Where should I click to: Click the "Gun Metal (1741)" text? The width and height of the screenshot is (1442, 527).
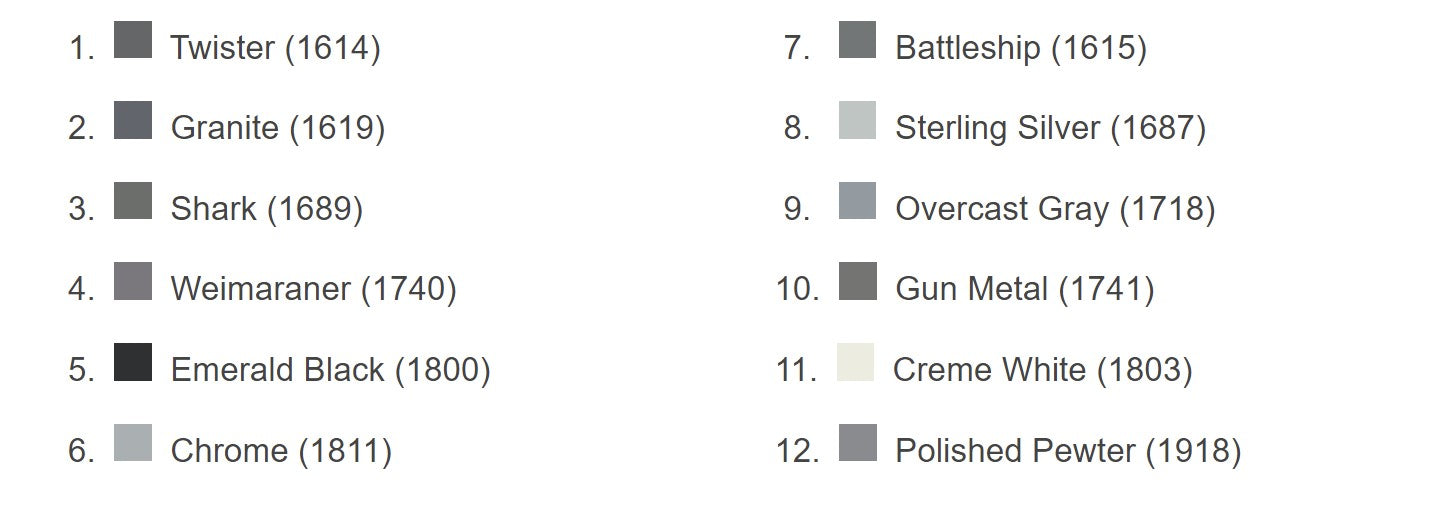[x=1024, y=289]
